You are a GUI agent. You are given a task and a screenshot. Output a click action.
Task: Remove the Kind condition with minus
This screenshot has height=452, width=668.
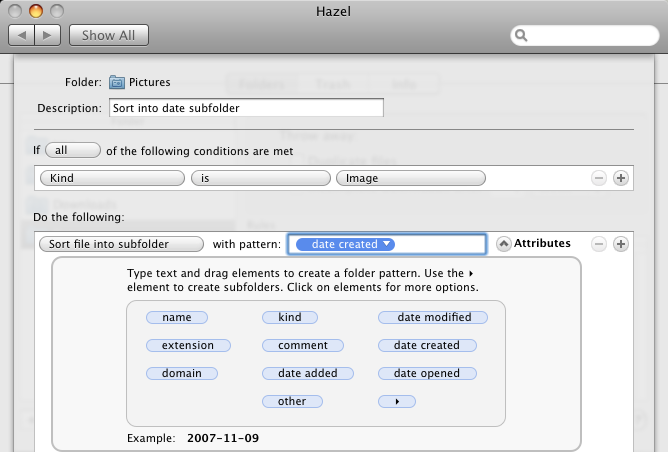click(x=599, y=178)
